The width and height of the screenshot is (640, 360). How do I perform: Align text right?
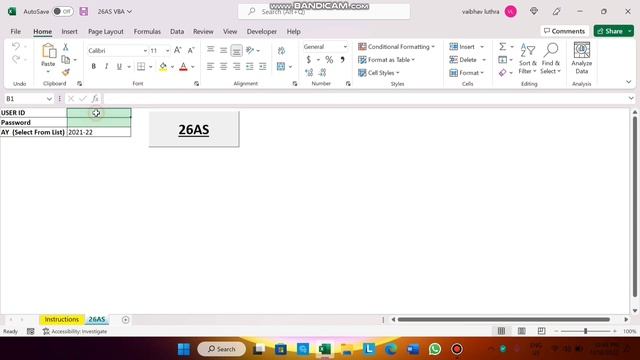coord(236,66)
